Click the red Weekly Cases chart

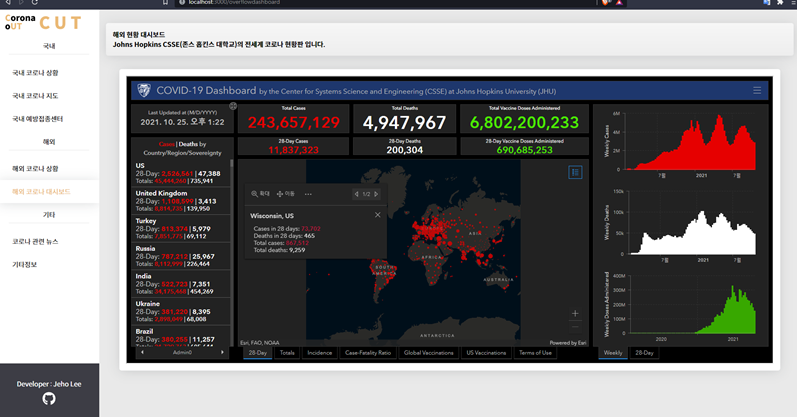(x=690, y=142)
